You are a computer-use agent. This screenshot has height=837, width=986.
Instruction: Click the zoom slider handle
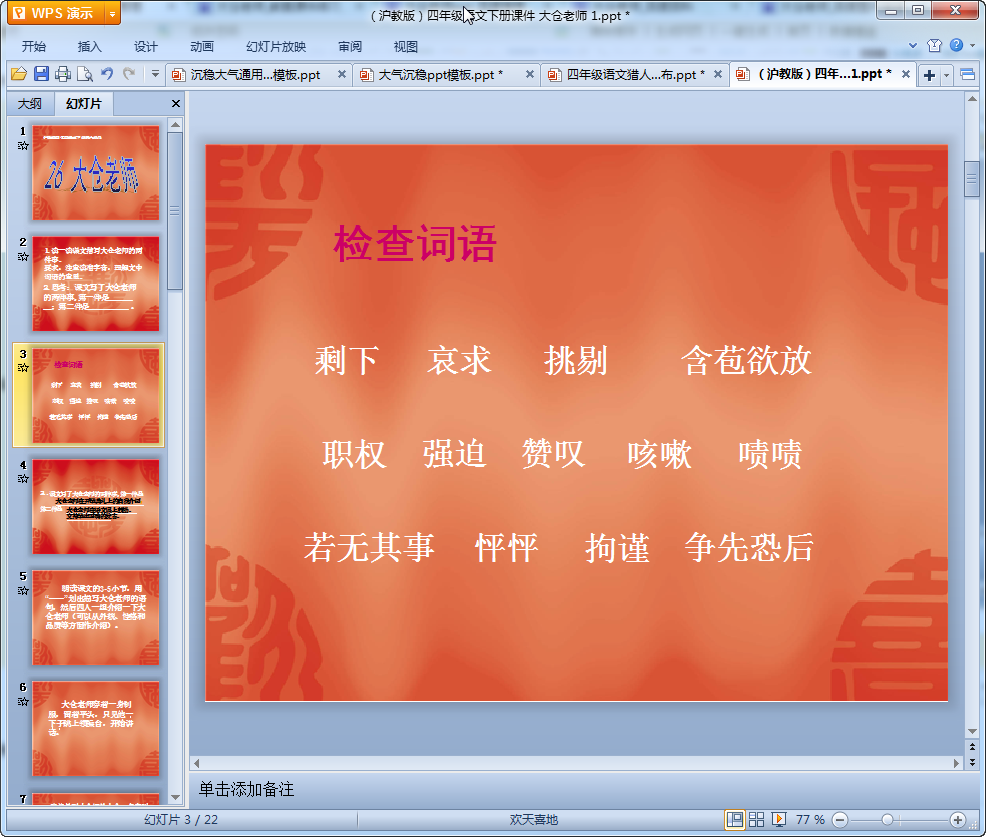(x=887, y=819)
